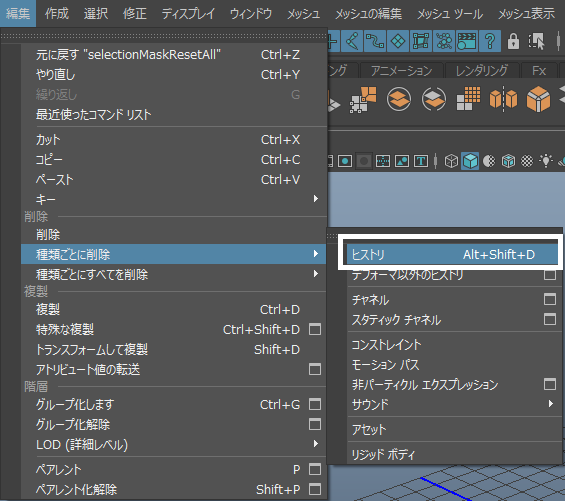Toggle the resolution gate panel icon

[345, 161]
